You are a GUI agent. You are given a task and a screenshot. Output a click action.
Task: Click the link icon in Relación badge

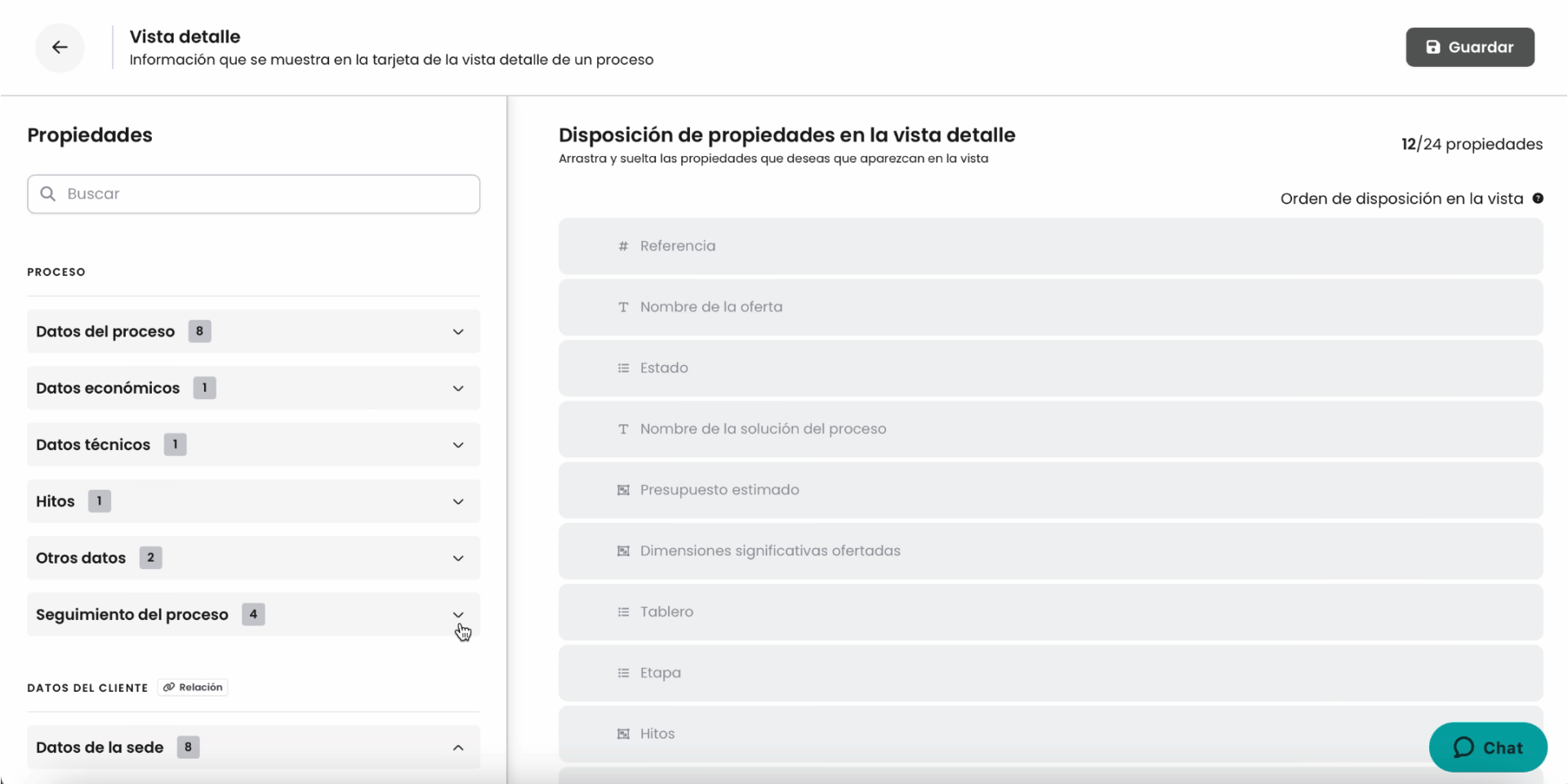tap(169, 688)
